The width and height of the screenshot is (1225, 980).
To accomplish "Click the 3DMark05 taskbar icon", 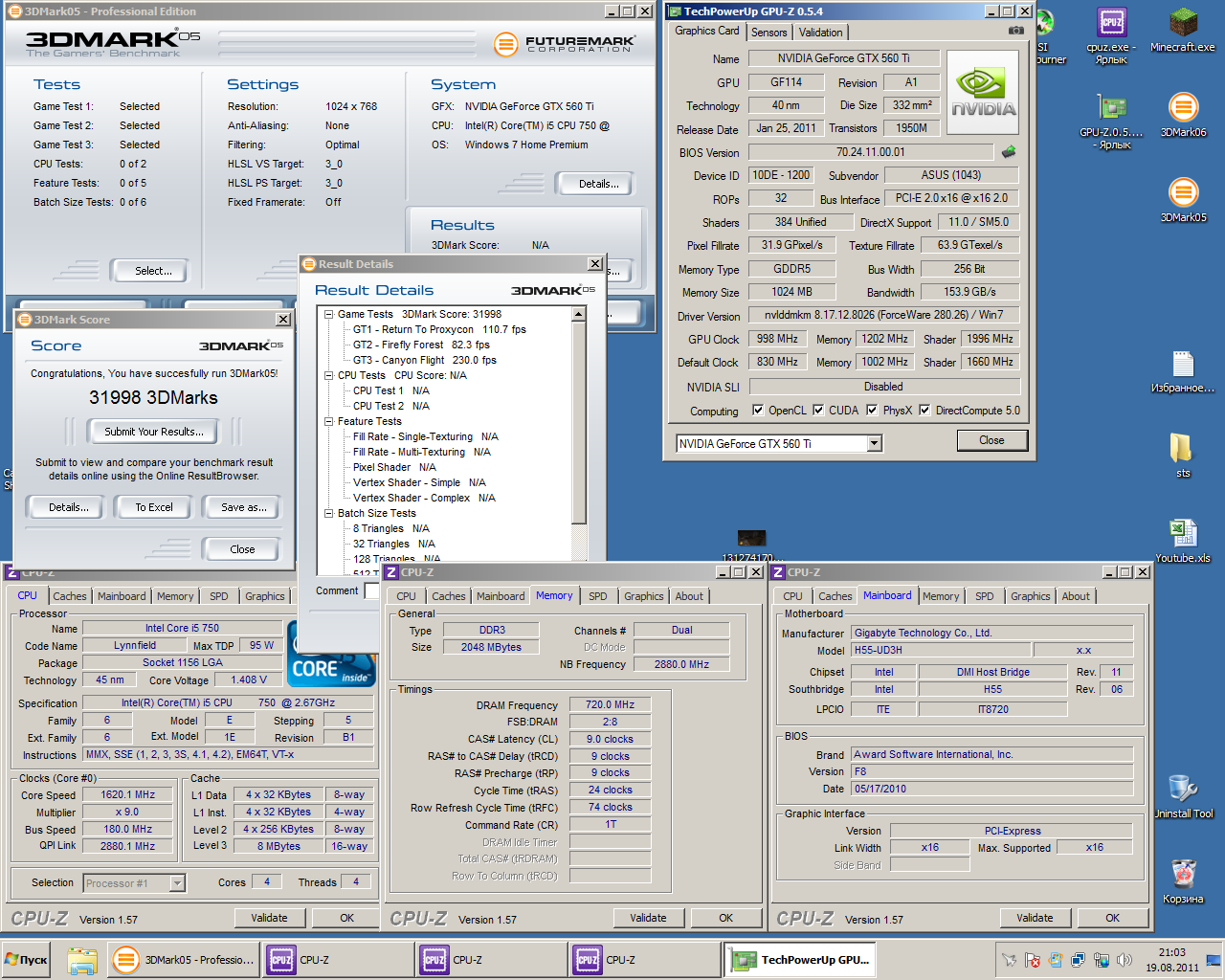I will (124, 960).
